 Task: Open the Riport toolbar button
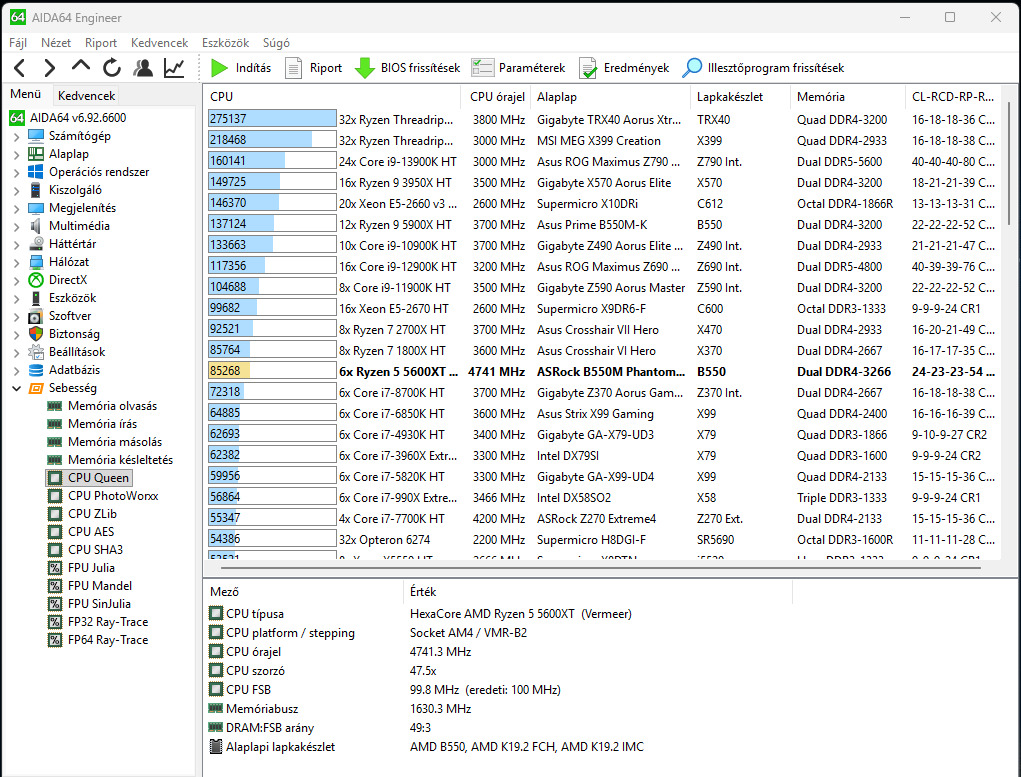(x=313, y=68)
